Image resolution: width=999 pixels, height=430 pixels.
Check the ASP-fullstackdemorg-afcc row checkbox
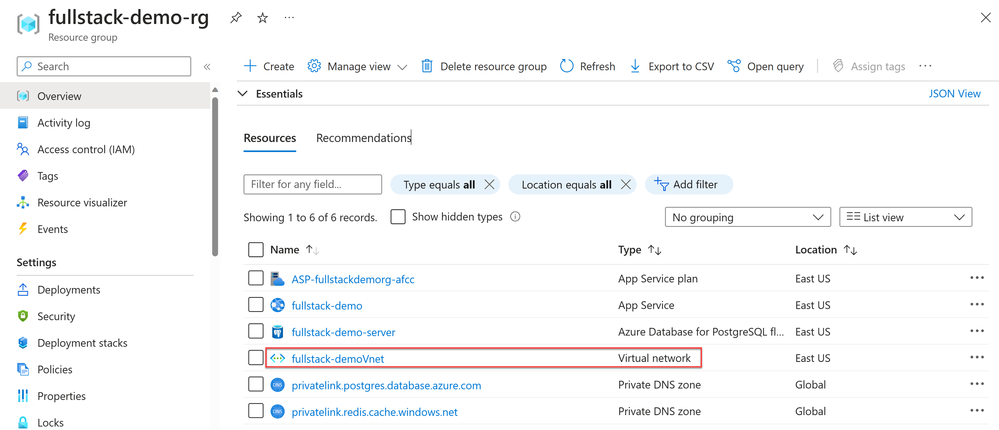[255, 278]
